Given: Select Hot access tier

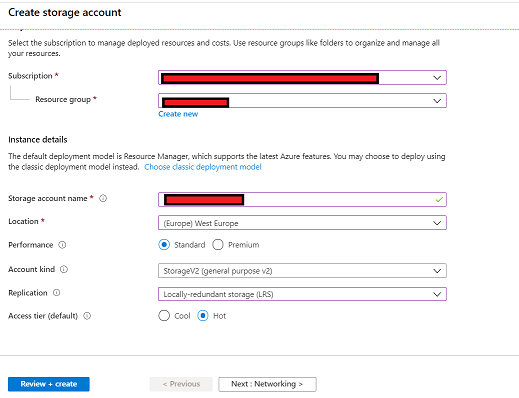Looking at the screenshot, I should (203, 316).
